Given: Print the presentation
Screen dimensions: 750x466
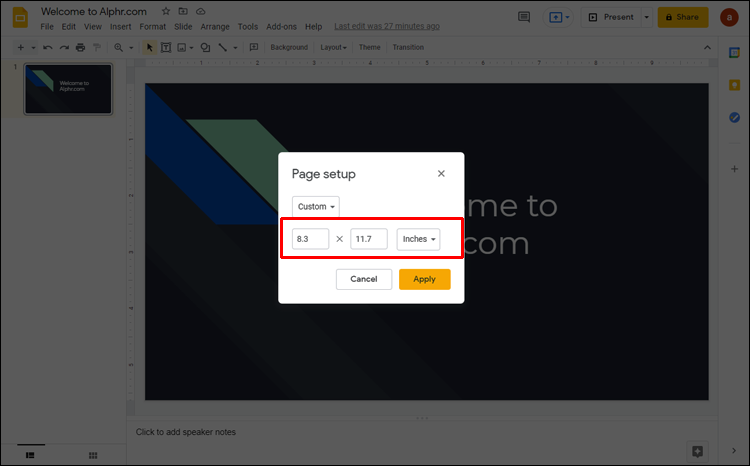Looking at the screenshot, I should [80, 47].
